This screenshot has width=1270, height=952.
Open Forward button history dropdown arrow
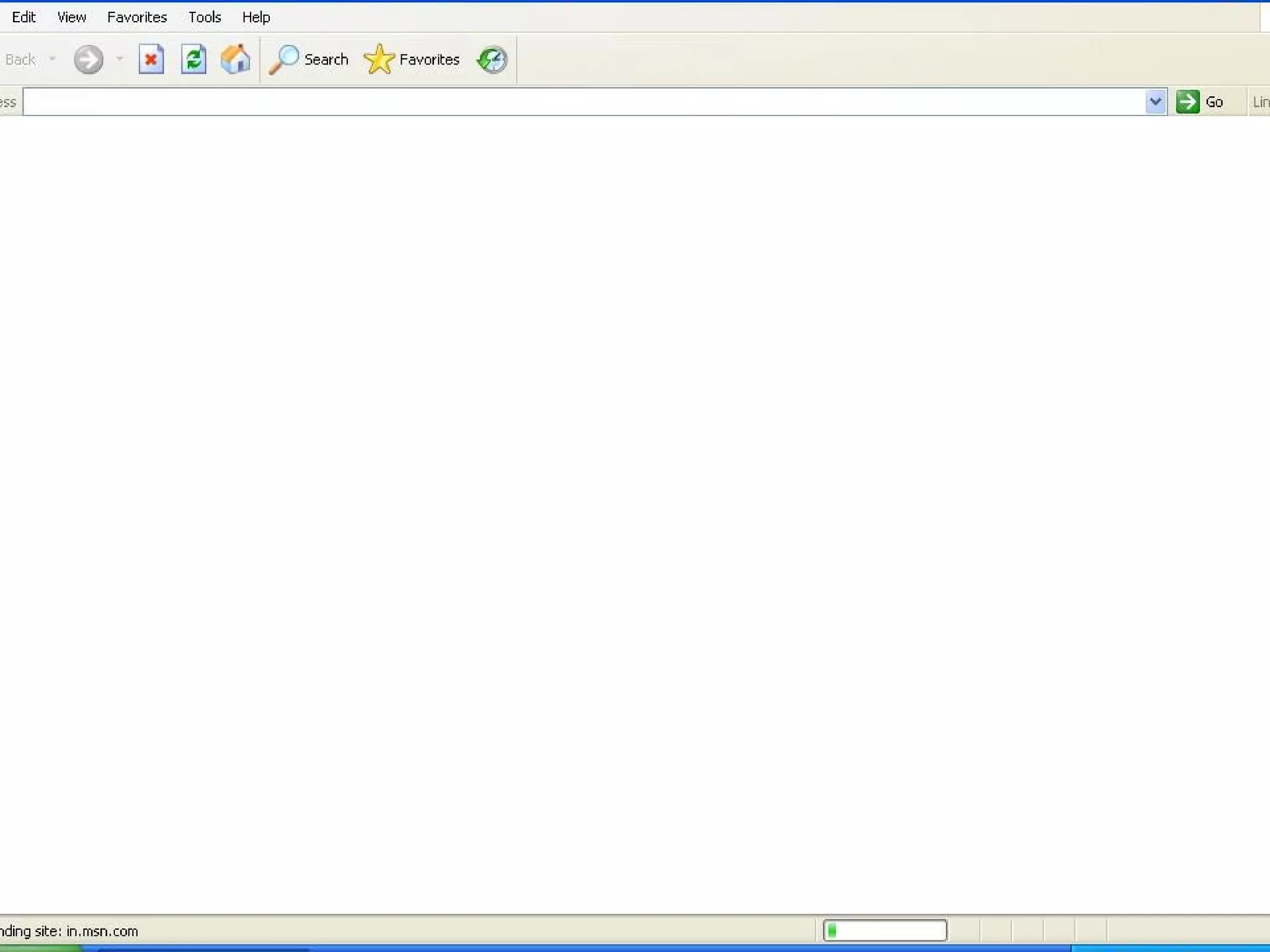pos(120,59)
